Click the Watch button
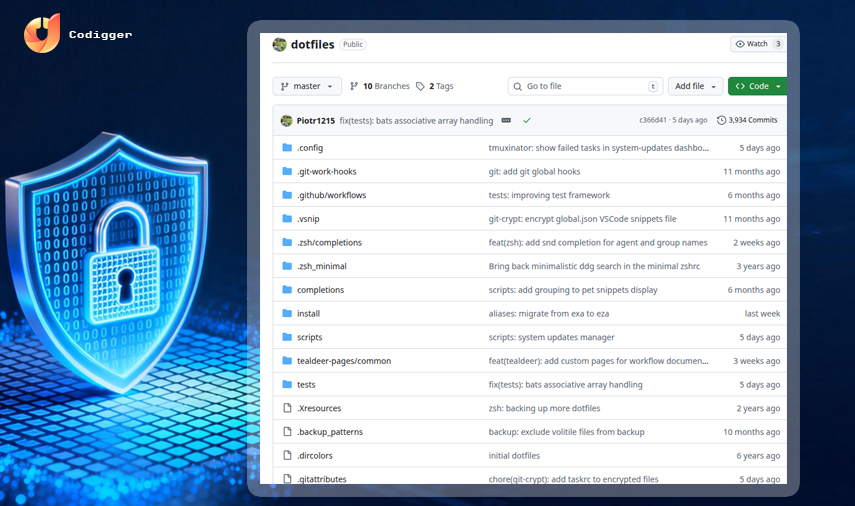The width and height of the screenshot is (855, 506). pos(758,44)
